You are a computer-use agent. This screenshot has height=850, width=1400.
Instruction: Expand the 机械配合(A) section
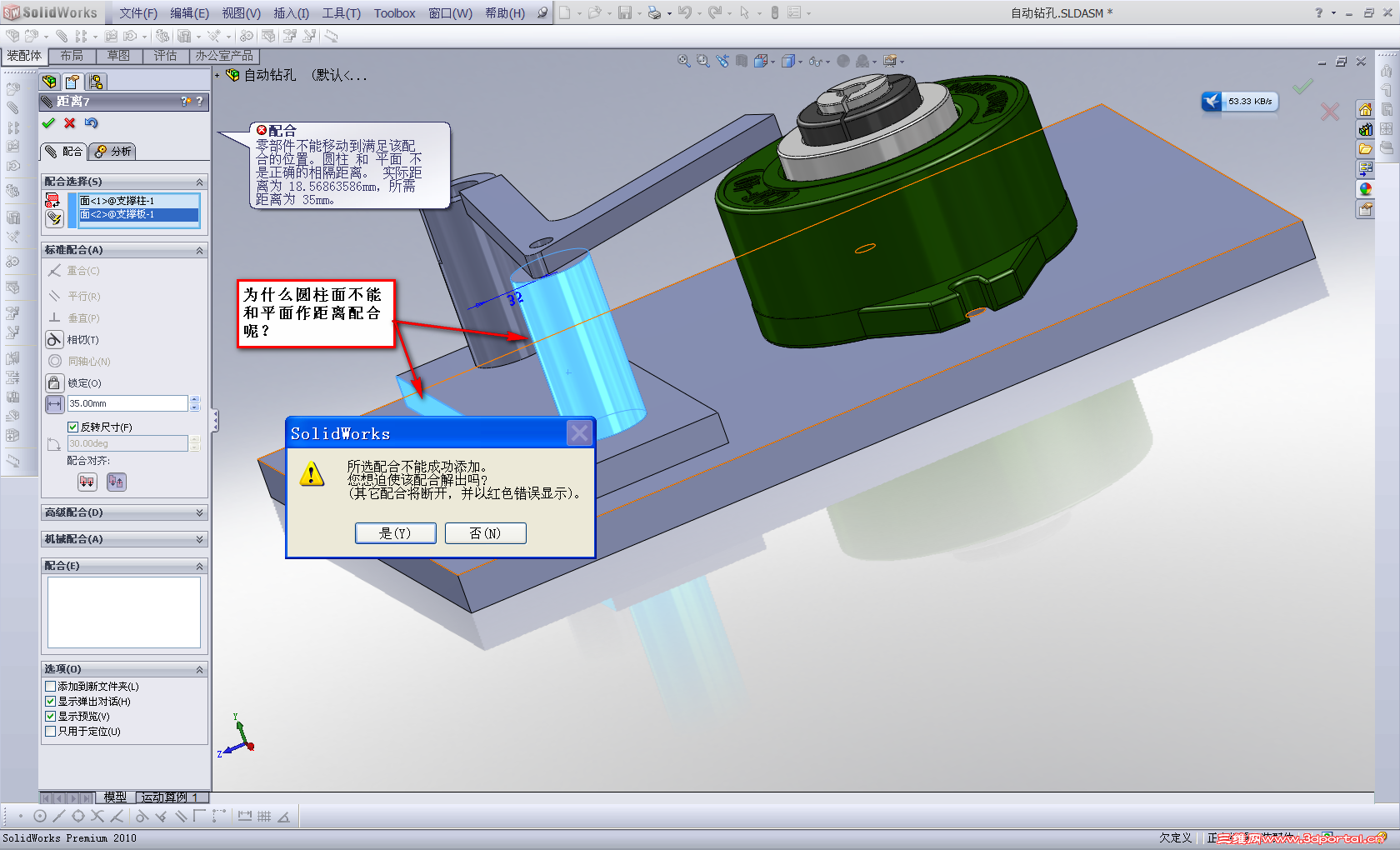tap(199, 539)
